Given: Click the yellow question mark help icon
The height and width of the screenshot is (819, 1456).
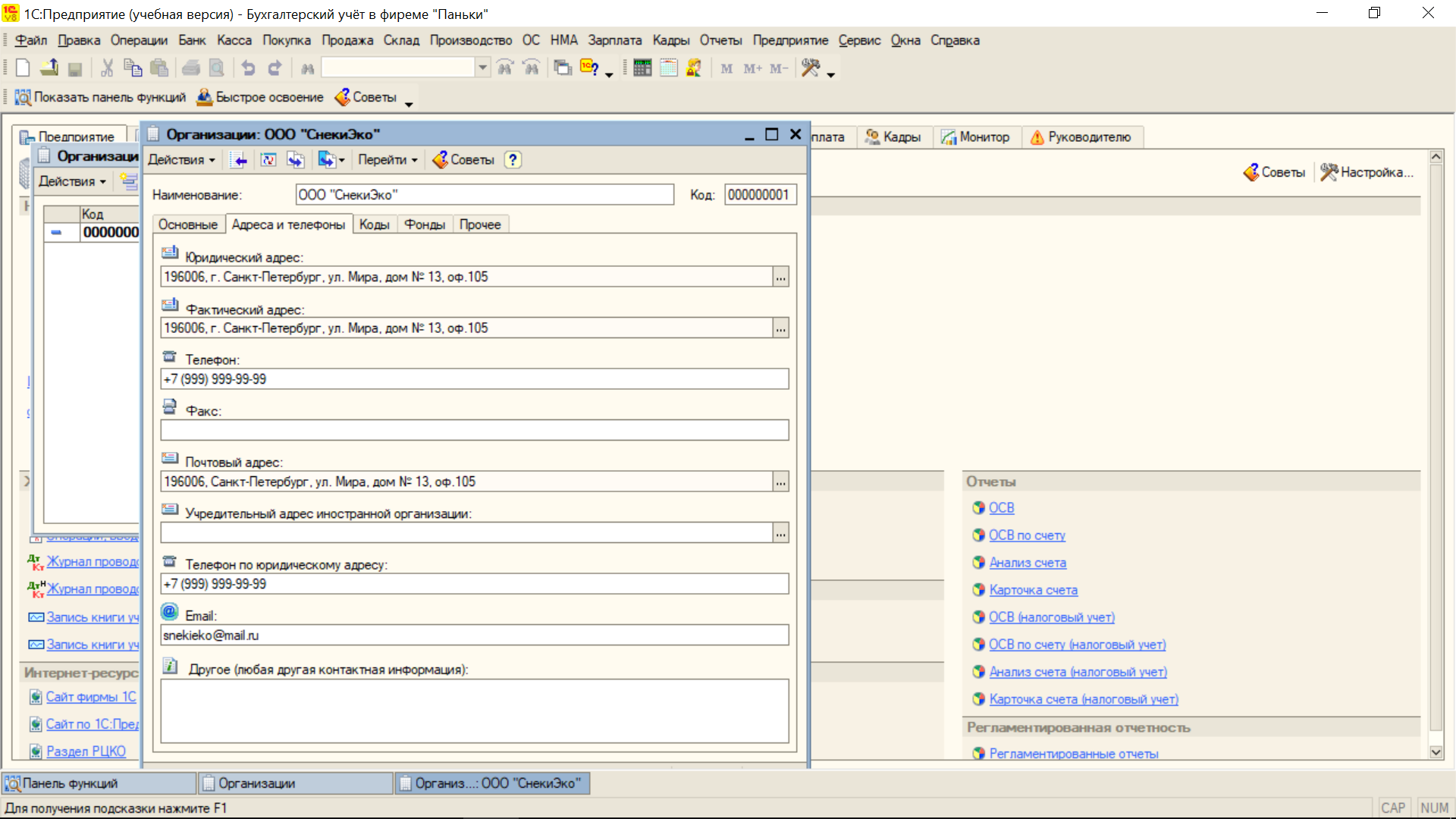Looking at the screenshot, I should [513, 160].
